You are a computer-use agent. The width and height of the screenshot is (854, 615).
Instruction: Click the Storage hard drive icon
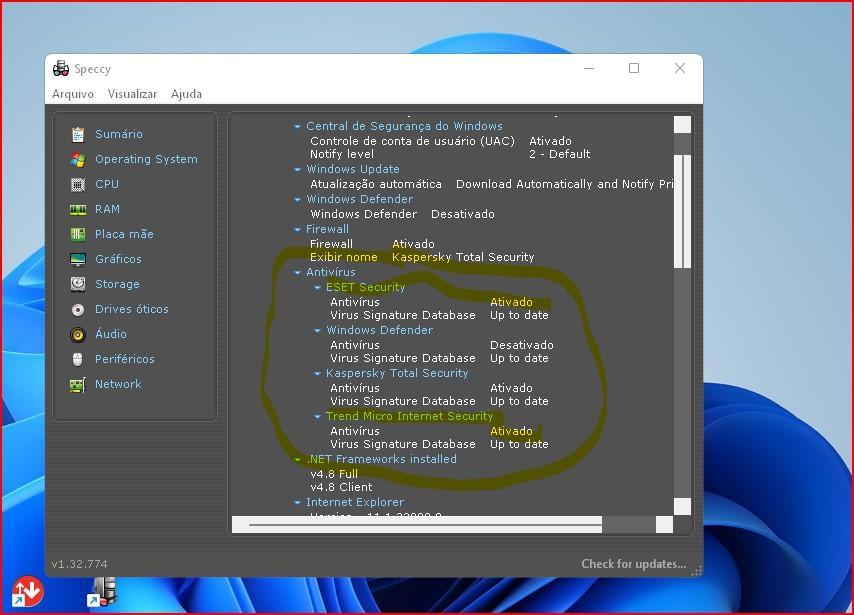78,284
